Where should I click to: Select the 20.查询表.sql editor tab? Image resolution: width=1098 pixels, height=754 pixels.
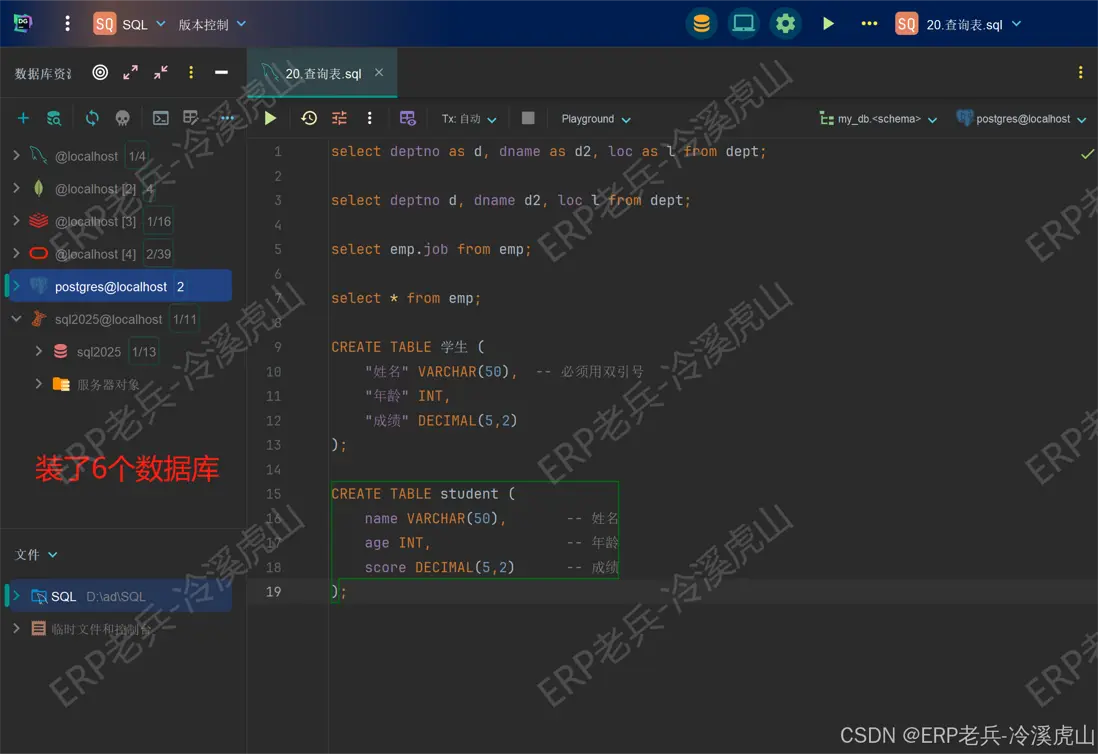pos(323,73)
